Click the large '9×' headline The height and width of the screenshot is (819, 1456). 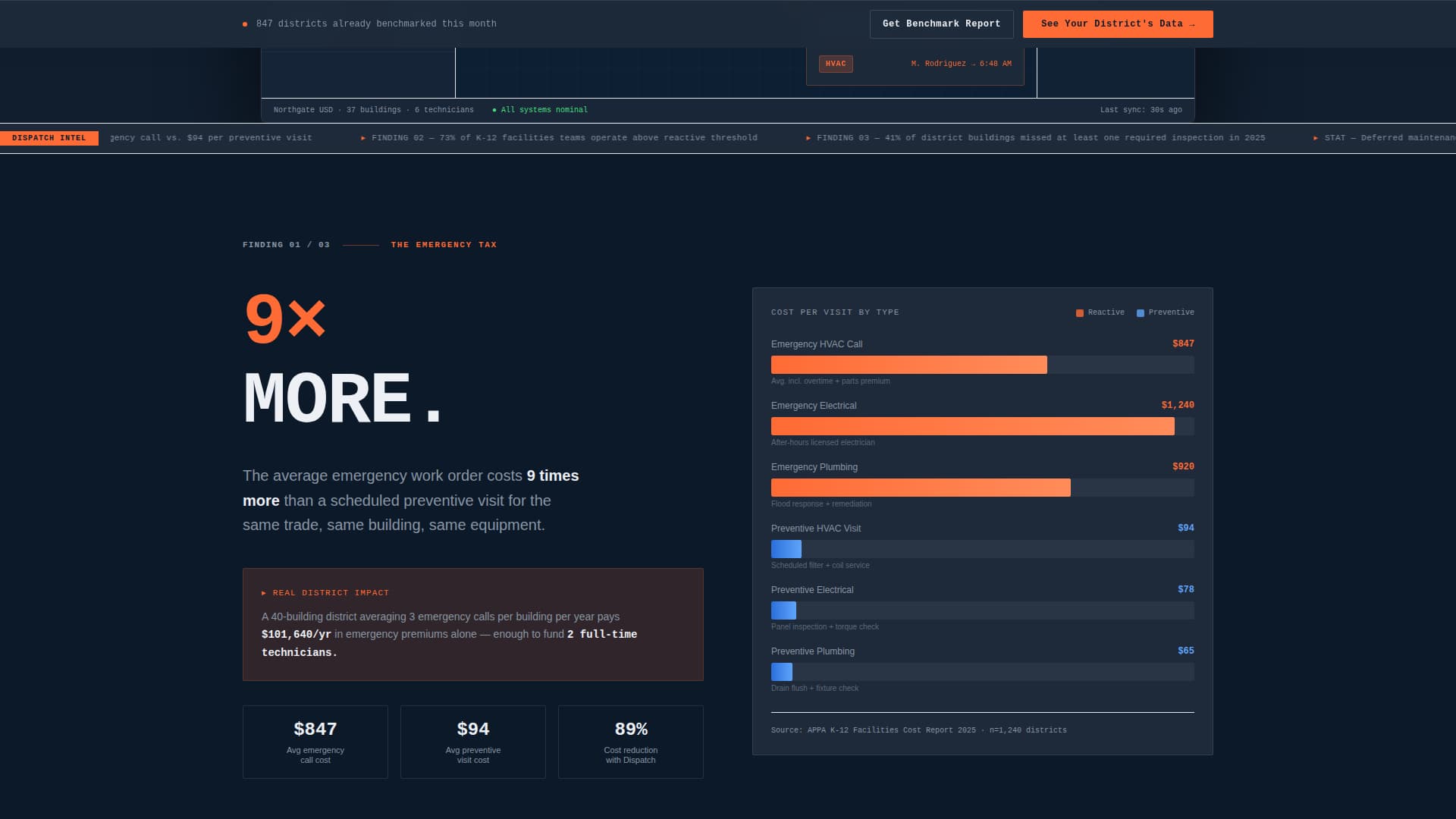(x=285, y=319)
